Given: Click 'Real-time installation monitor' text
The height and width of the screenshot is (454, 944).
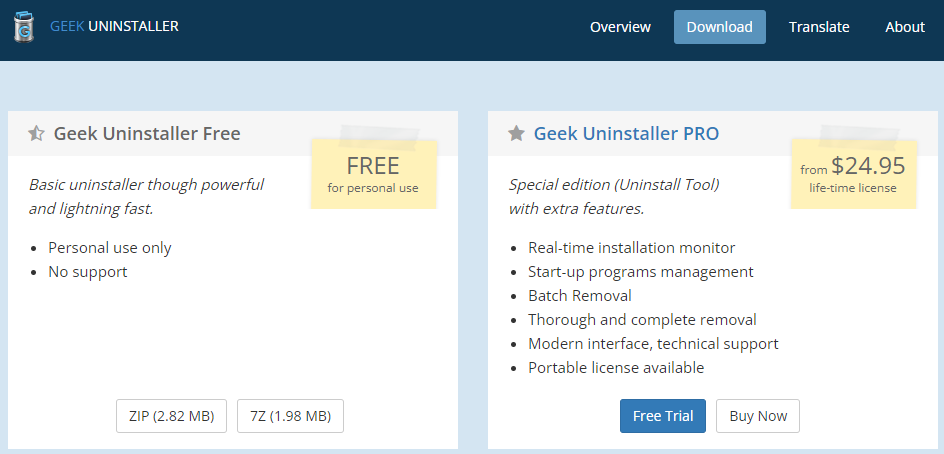Looking at the screenshot, I should point(632,247).
